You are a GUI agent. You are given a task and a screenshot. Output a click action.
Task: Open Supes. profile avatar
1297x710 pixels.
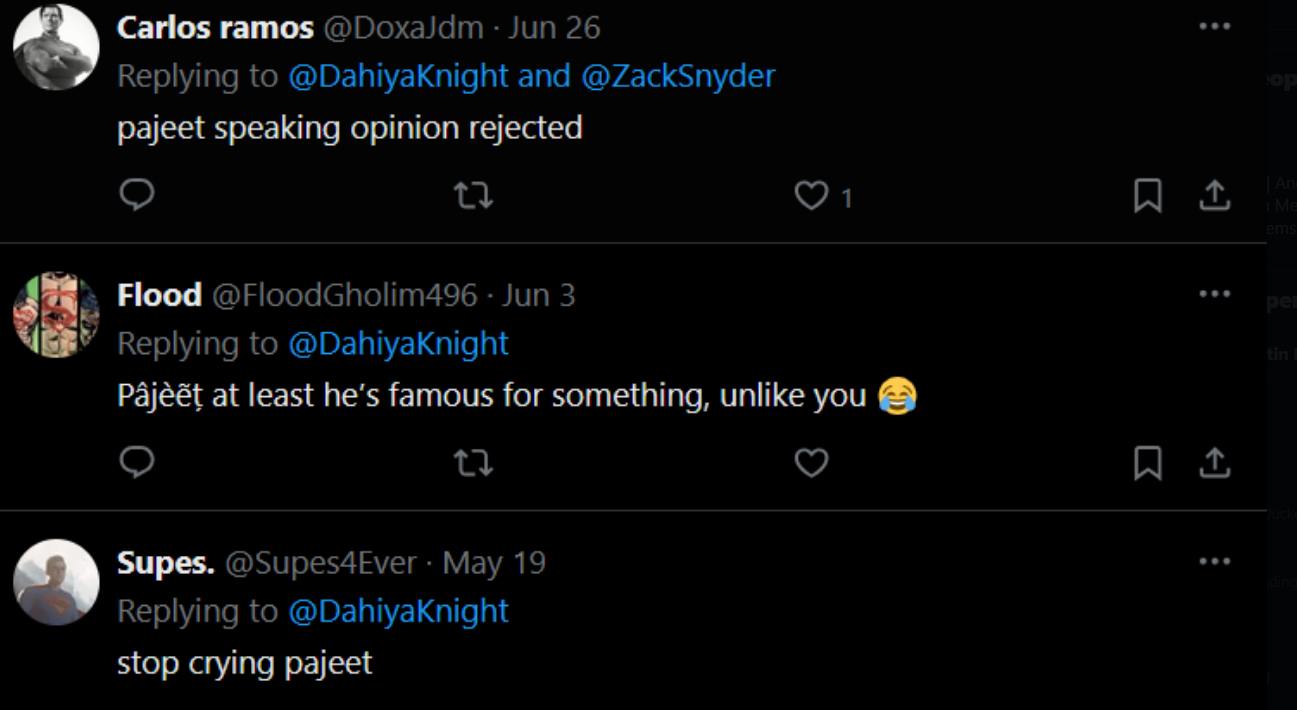(56, 583)
